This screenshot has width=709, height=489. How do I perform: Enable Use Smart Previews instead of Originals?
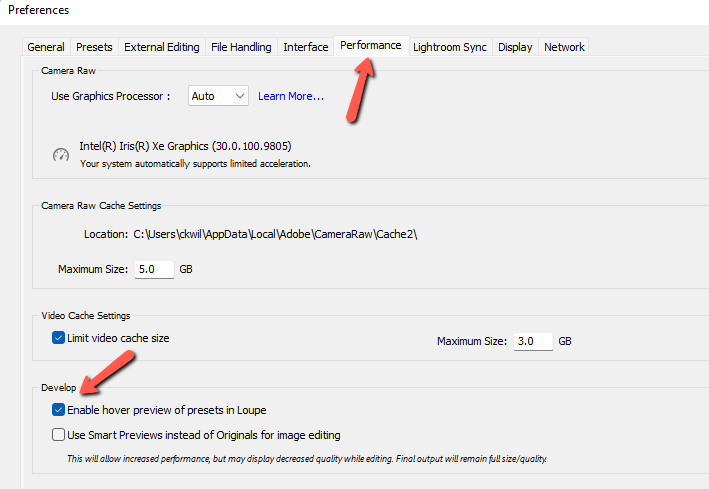[x=58, y=435]
